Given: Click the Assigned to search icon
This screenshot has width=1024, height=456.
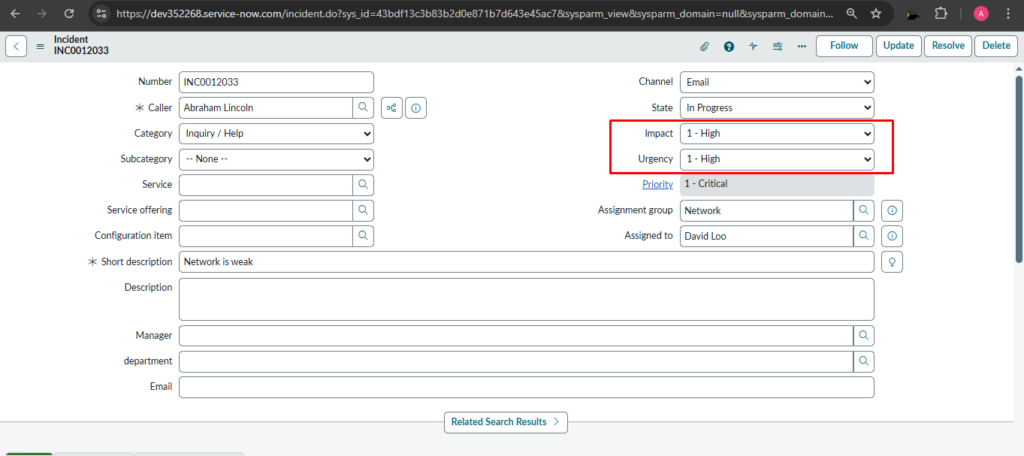Looking at the screenshot, I should pos(863,236).
